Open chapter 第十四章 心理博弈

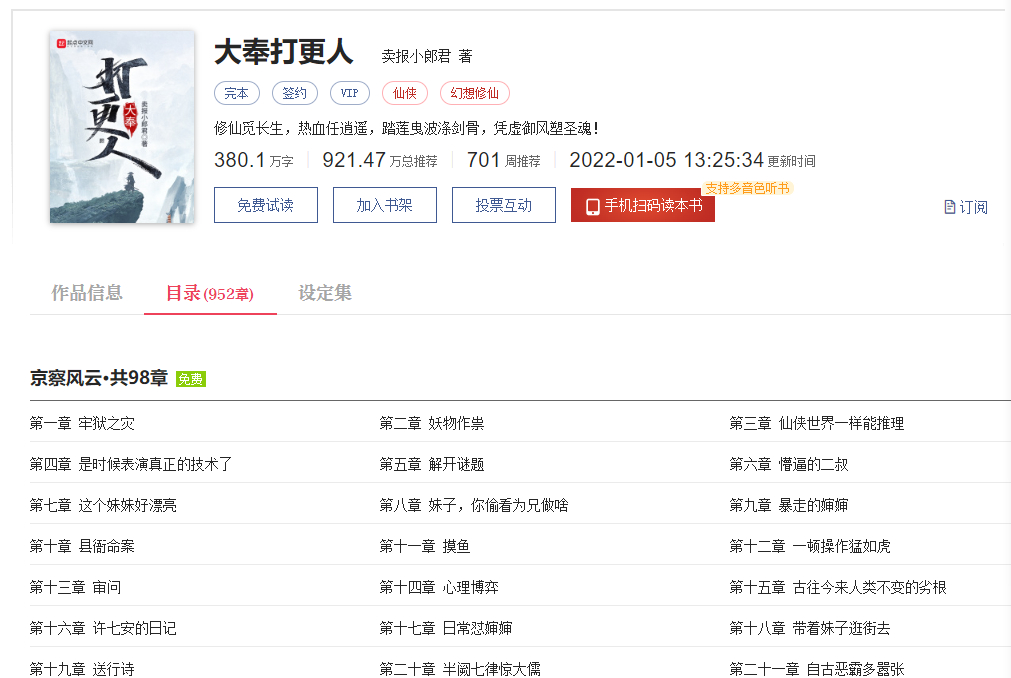click(439, 587)
